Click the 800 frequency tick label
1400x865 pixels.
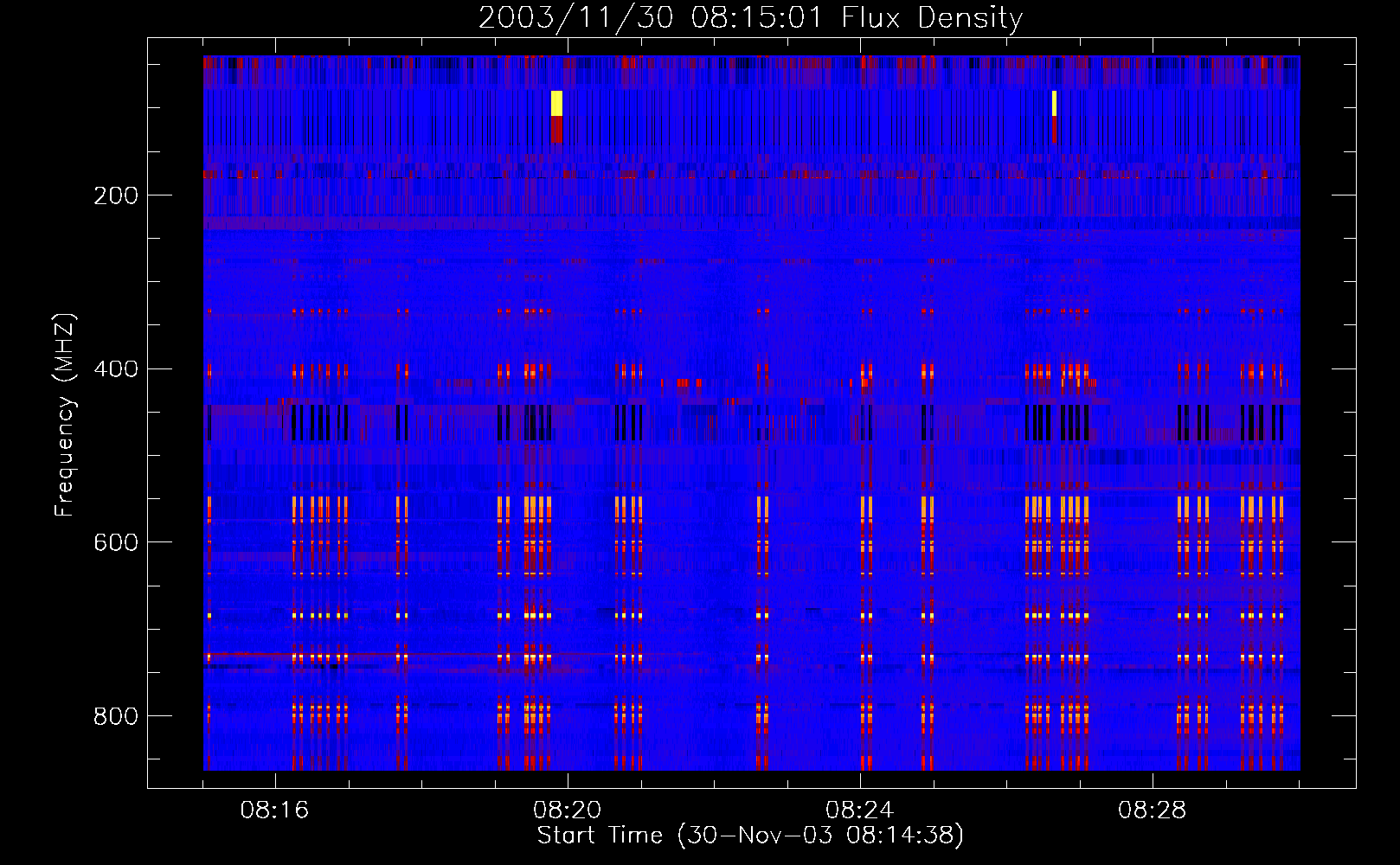pyautogui.click(x=116, y=716)
